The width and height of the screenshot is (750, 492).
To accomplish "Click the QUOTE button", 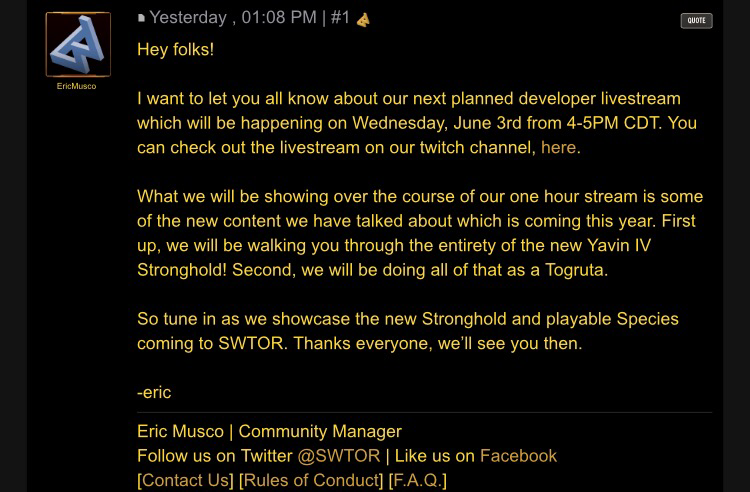I will [x=696, y=21].
